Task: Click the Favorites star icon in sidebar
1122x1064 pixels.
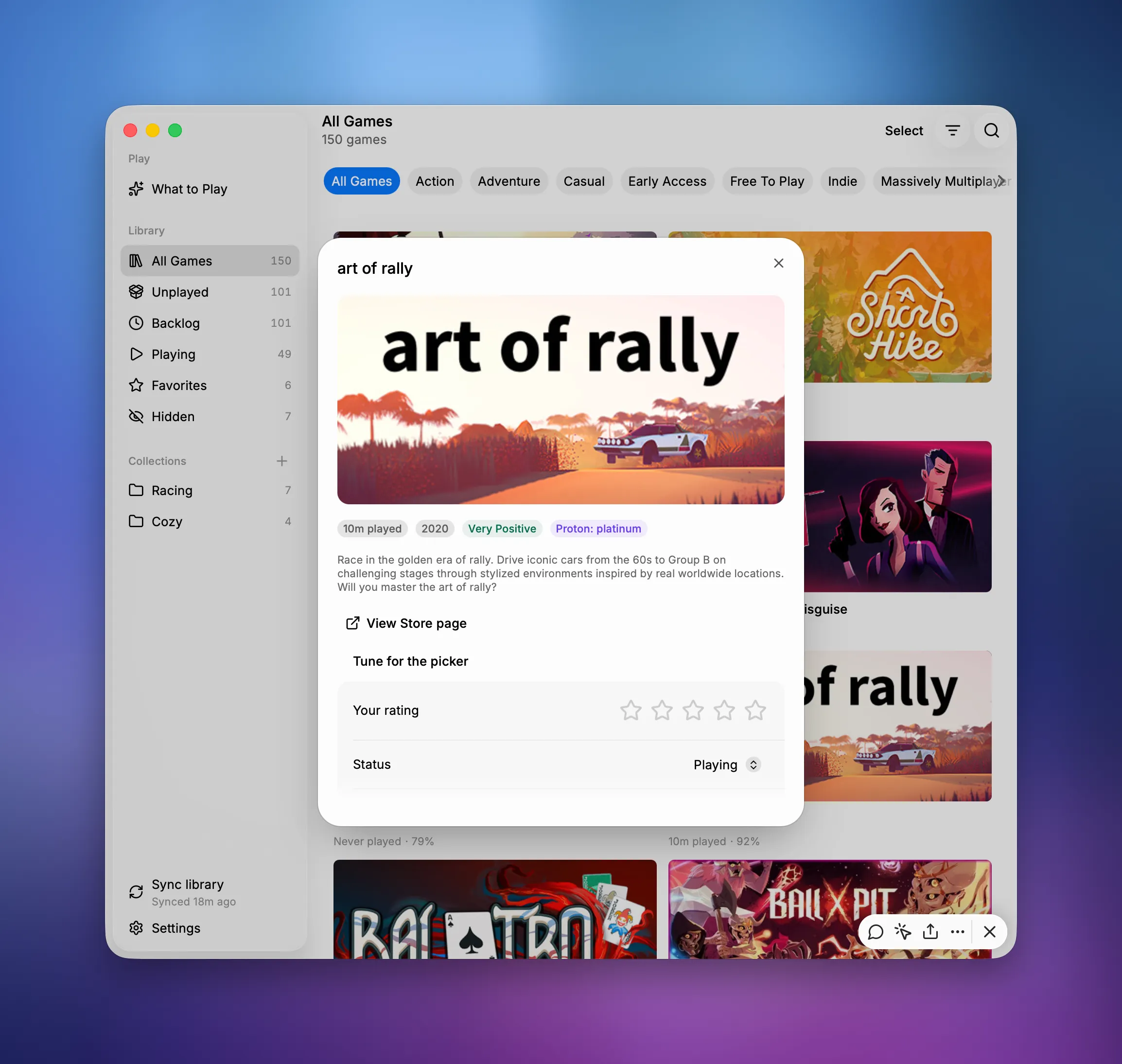Action: click(x=136, y=386)
